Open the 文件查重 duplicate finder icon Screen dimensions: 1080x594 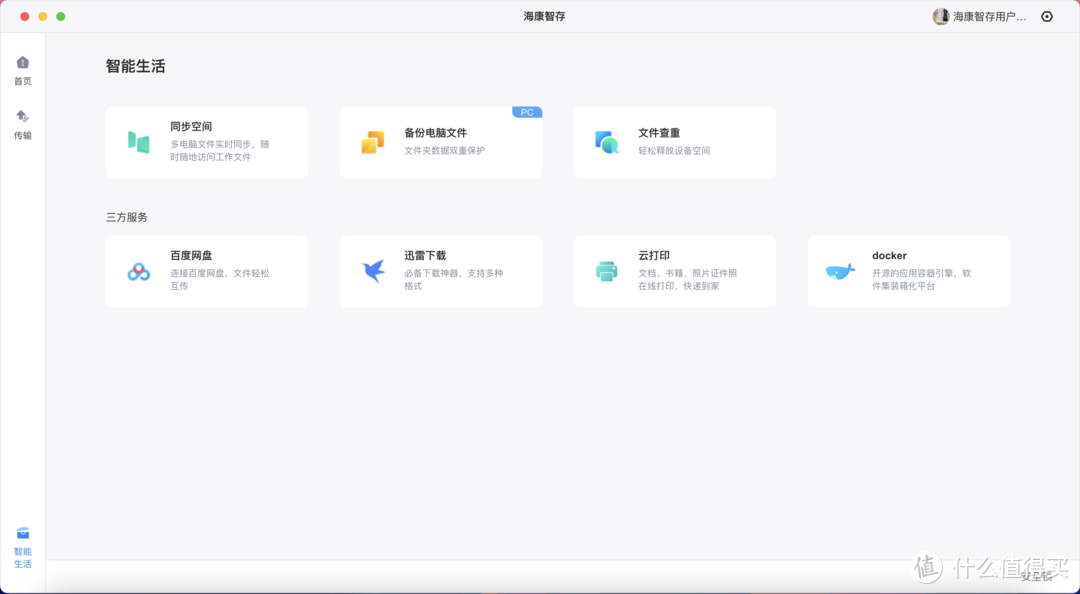[x=607, y=140]
